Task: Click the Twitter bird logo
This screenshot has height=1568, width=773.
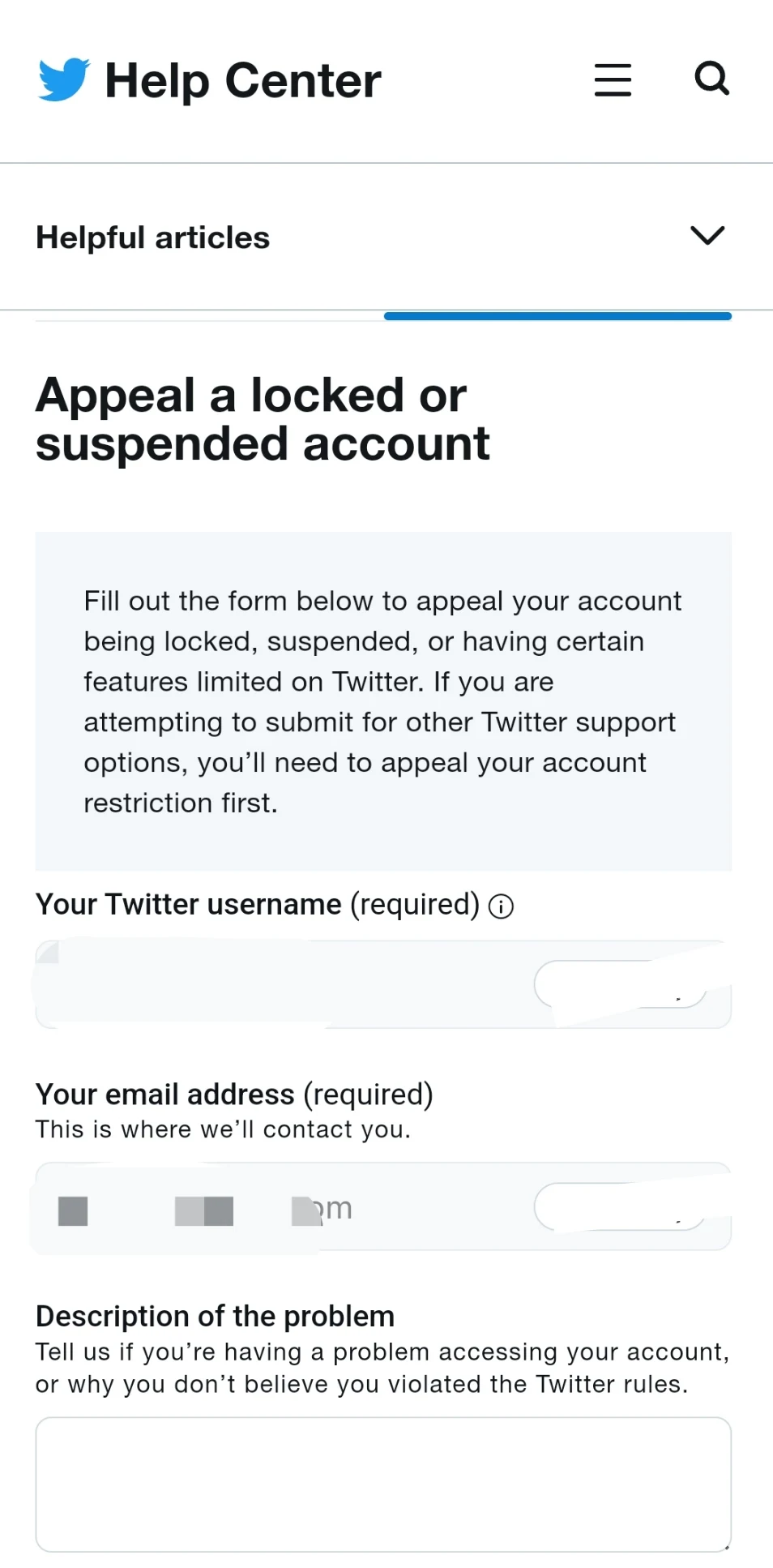Action: 63,79
